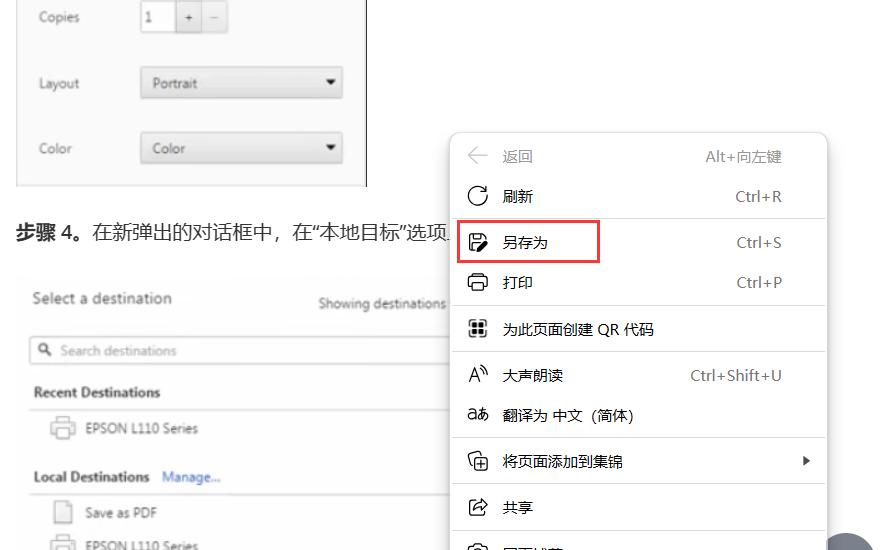Select 大声朗读 menu entry
Viewport: 886px width, 550px height.
639,375
